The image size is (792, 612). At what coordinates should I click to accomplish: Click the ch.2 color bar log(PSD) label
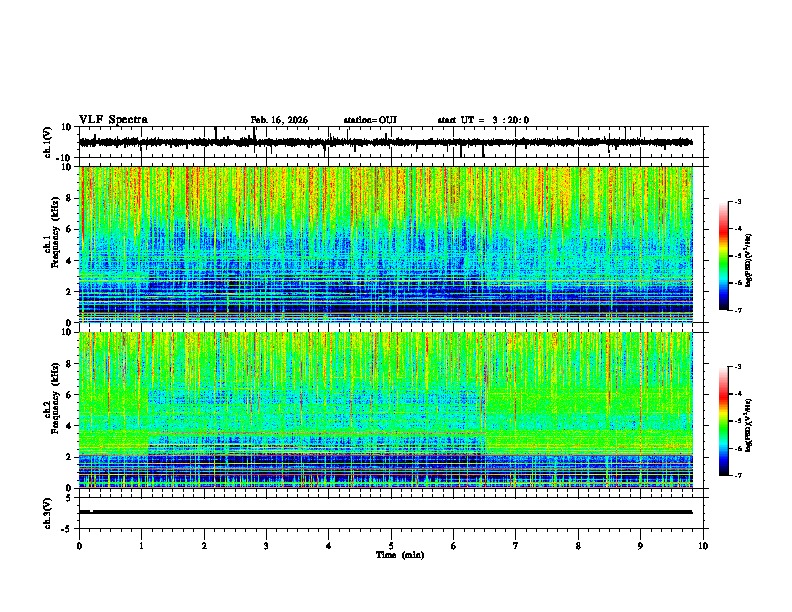749,425
